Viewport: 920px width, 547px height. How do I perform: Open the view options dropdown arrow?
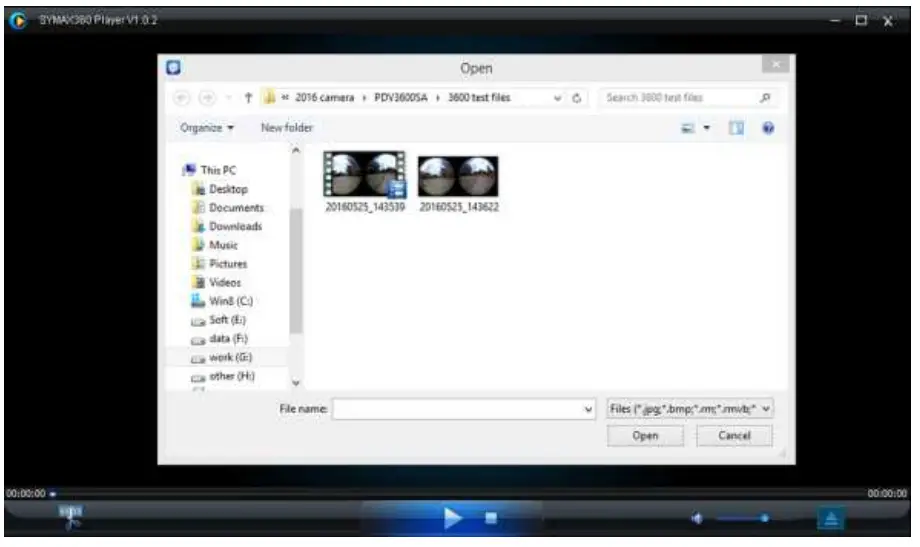pyautogui.click(x=707, y=128)
